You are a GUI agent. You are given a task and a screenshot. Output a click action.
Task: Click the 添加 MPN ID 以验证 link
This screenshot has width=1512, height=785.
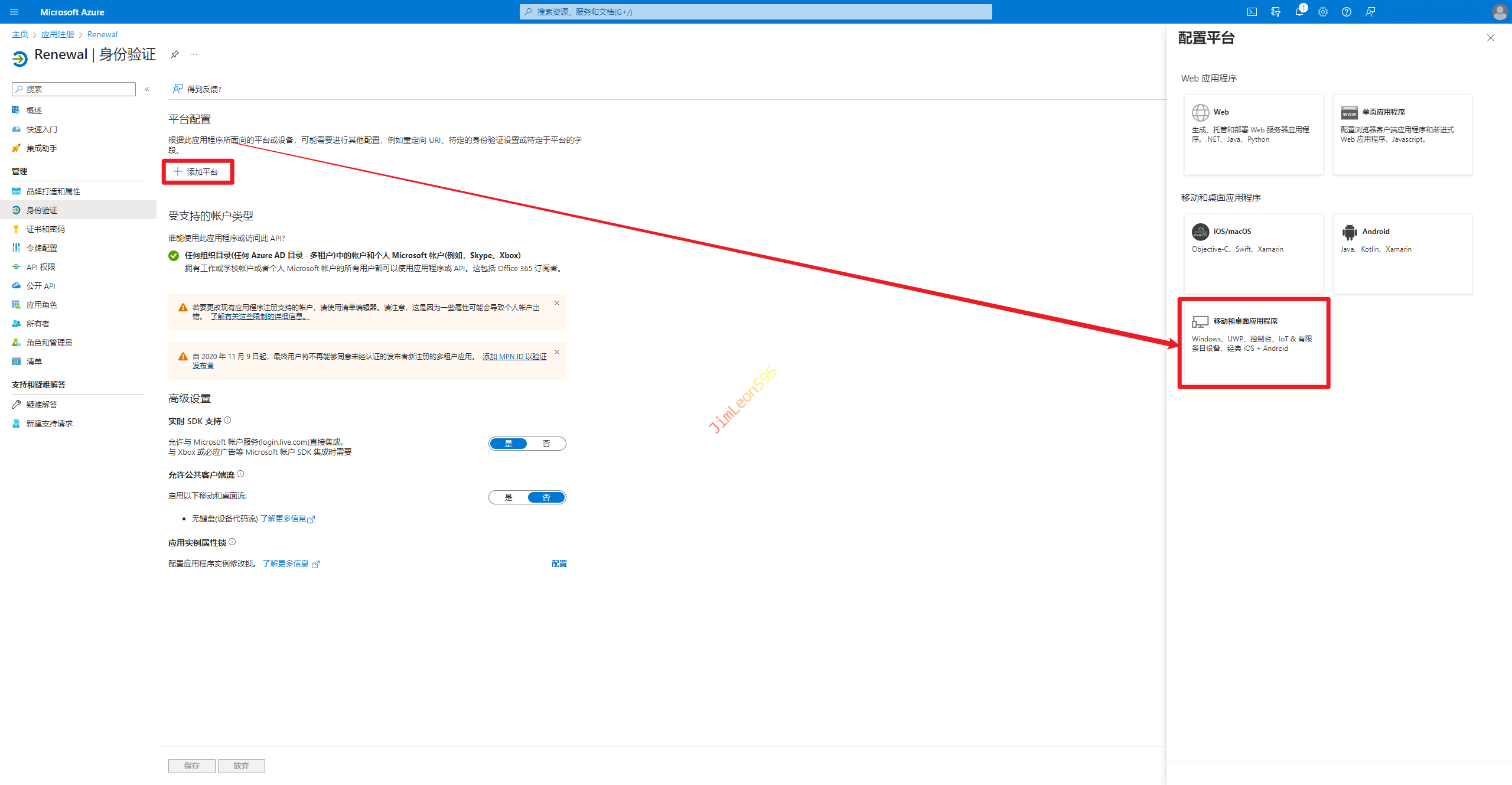point(514,356)
